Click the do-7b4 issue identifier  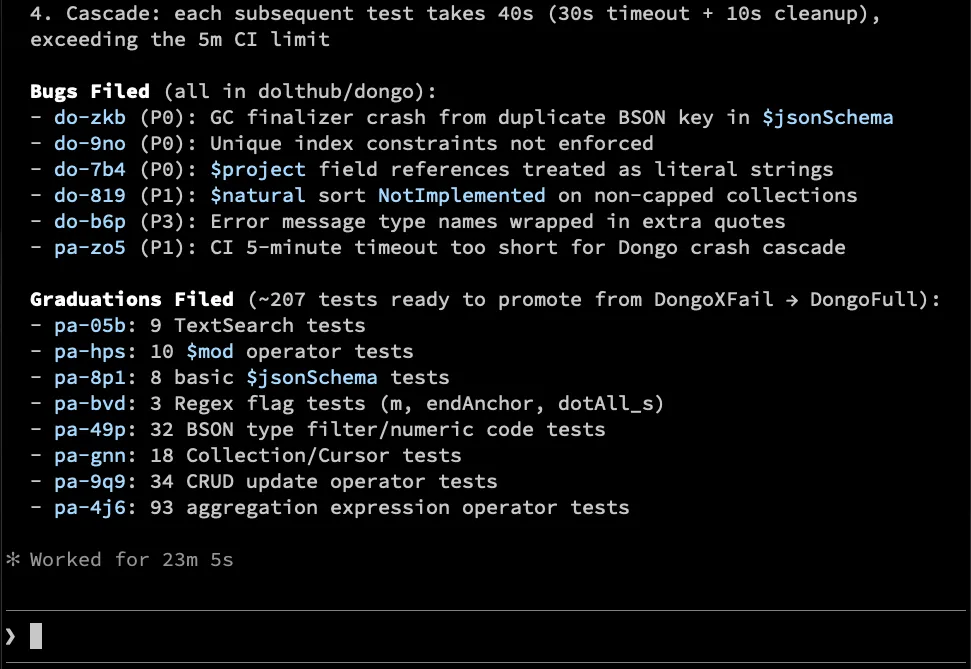point(90,170)
